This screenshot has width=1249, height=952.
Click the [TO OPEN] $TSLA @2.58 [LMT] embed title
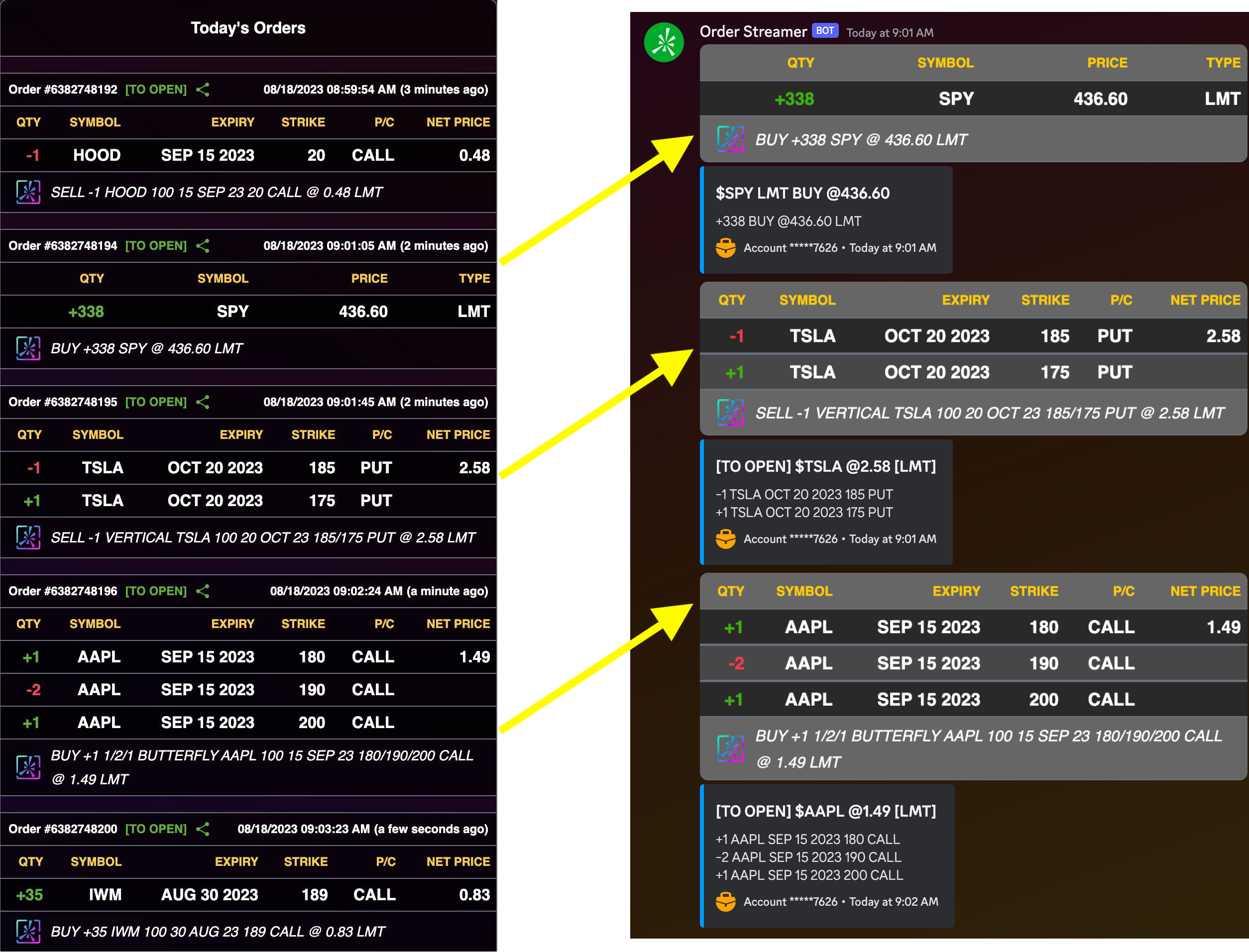pos(826,466)
